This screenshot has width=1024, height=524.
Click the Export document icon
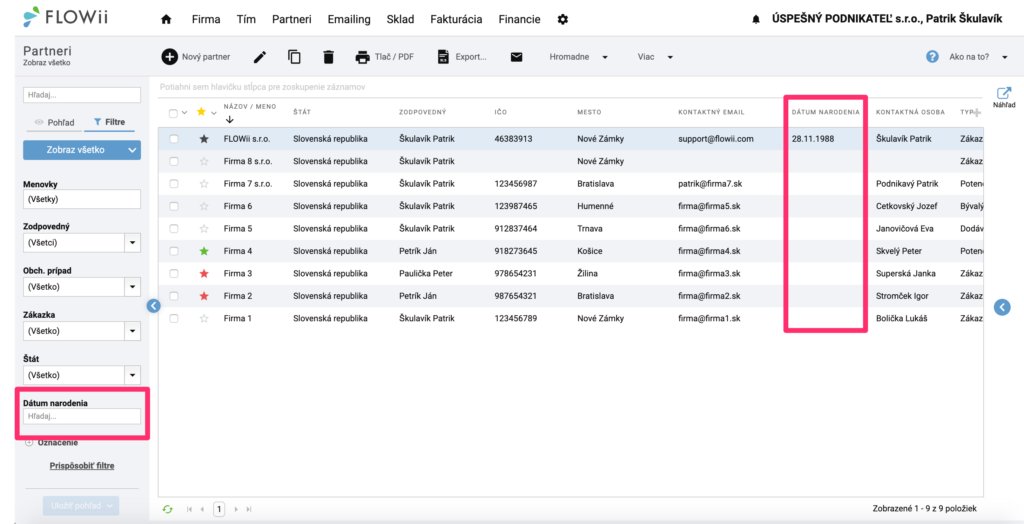443,57
